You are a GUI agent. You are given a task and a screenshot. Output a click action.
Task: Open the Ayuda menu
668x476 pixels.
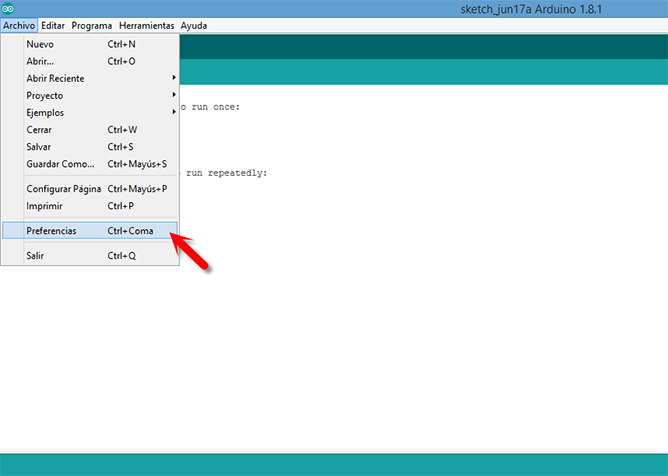pos(194,26)
